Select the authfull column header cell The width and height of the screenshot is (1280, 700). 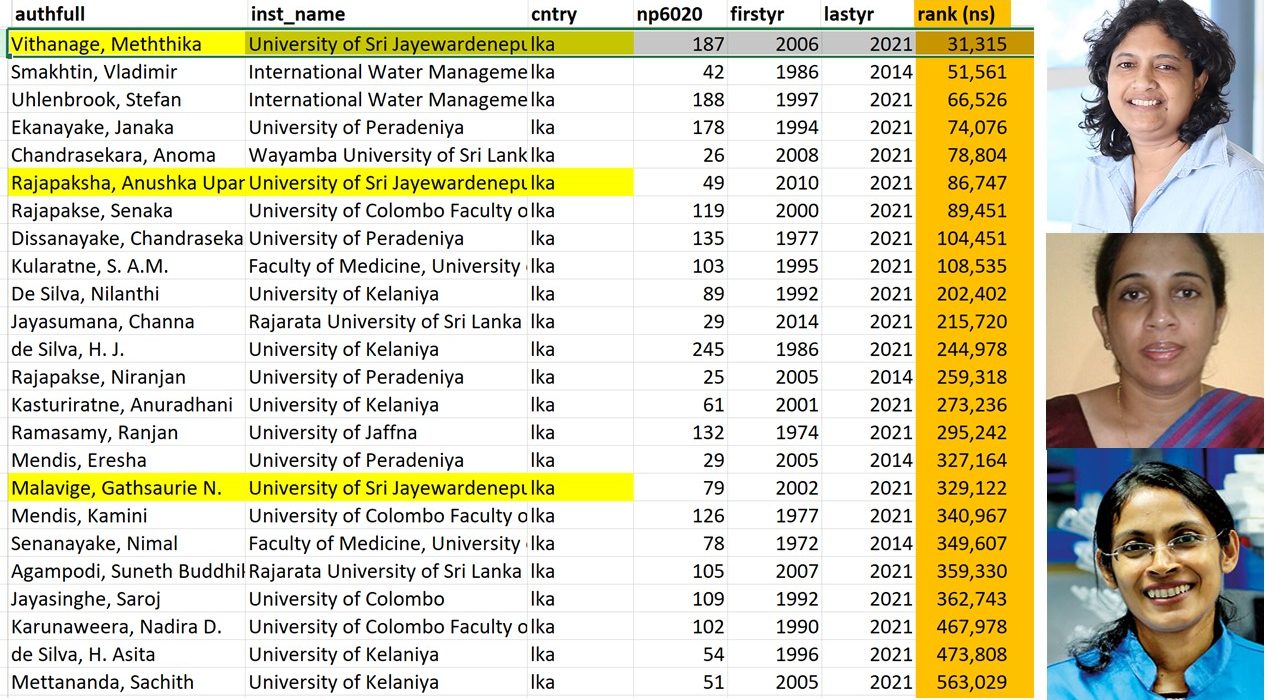click(x=125, y=14)
